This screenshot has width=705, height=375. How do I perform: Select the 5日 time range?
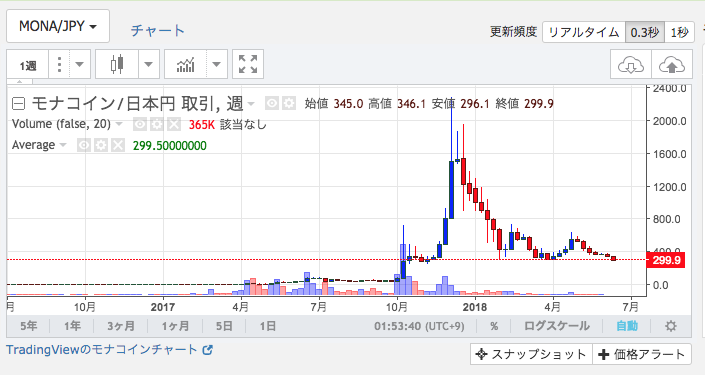point(224,326)
